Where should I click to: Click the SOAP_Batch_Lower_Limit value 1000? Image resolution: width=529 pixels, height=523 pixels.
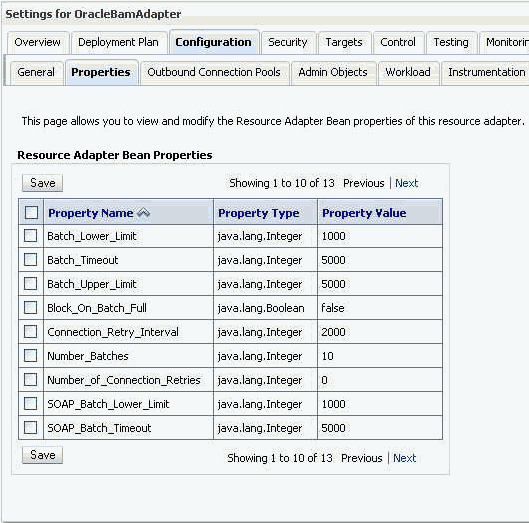[333, 404]
